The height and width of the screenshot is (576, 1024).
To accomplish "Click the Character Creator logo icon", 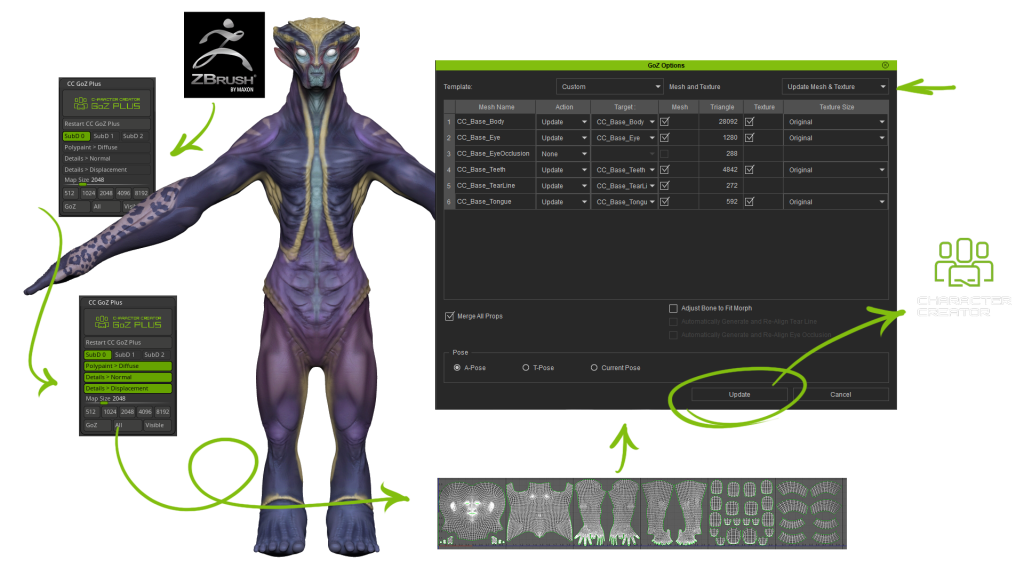I will pos(963,264).
